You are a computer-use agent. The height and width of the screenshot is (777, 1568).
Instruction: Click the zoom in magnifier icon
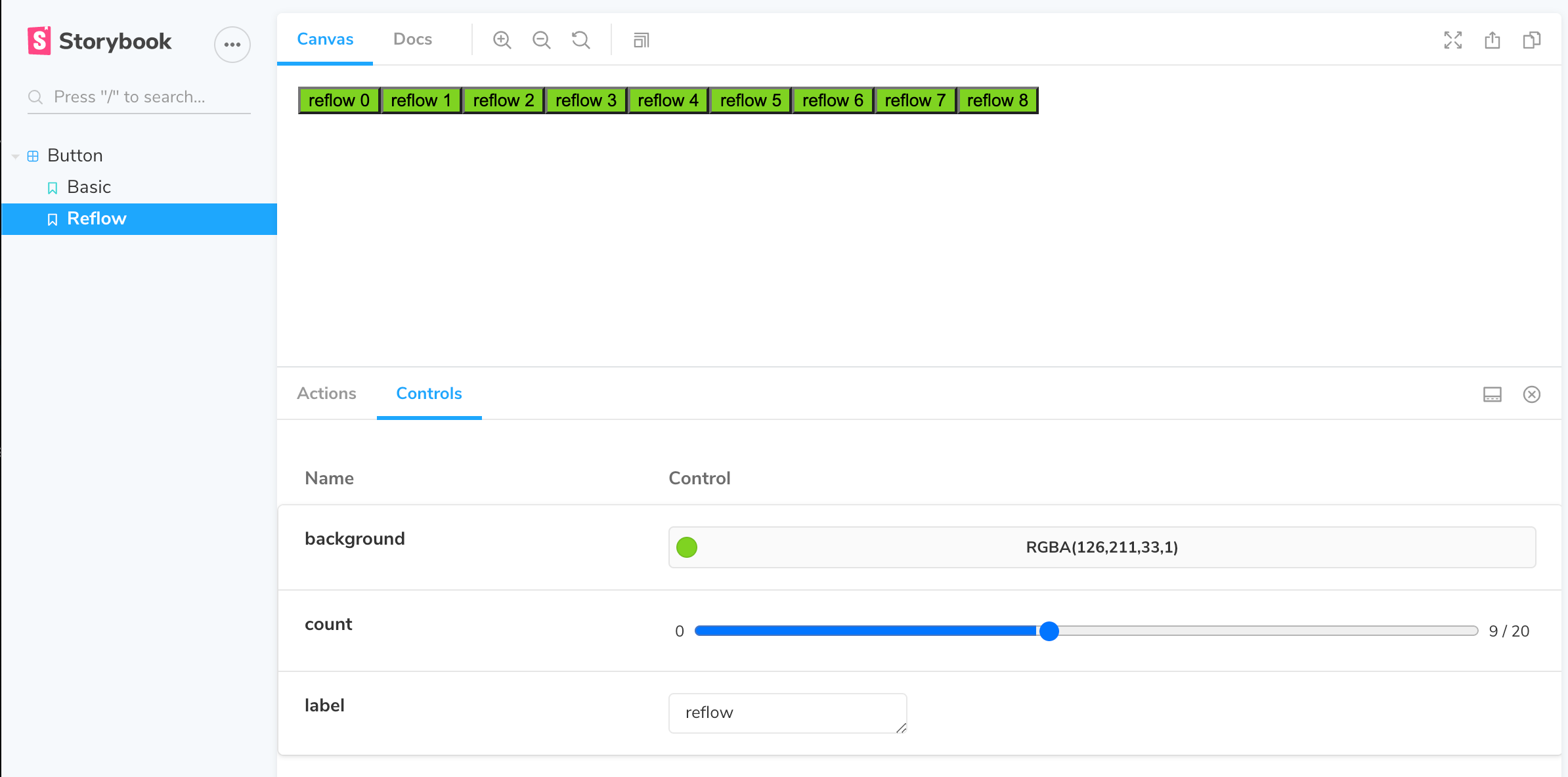(502, 40)
